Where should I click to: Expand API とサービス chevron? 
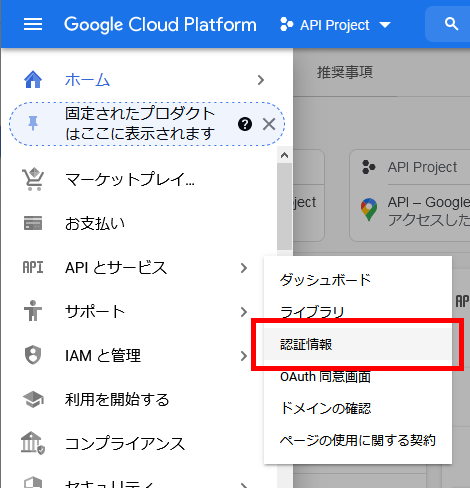(244, 268)
